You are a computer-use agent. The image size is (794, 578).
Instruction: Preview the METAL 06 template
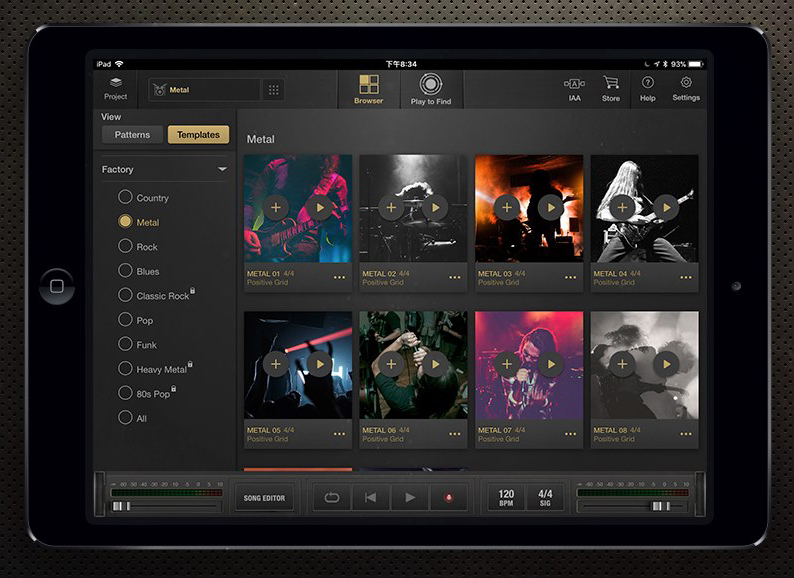point(435,364)
